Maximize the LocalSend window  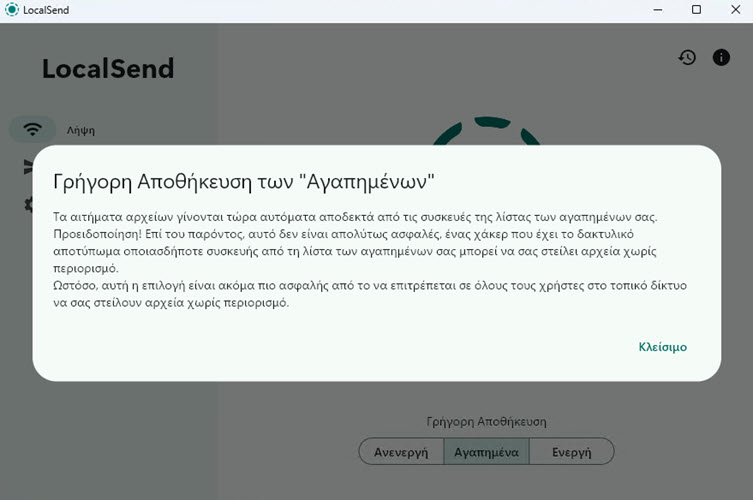coord(696,10)
